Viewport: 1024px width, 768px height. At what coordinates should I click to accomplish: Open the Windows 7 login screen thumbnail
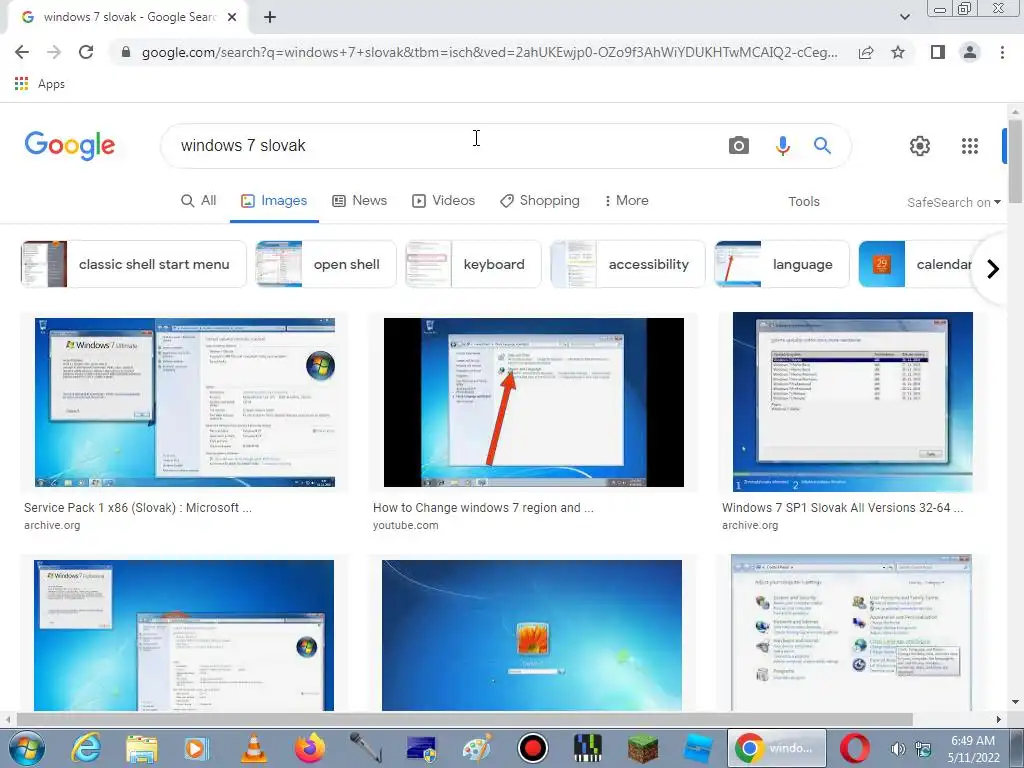pos(532,635)
